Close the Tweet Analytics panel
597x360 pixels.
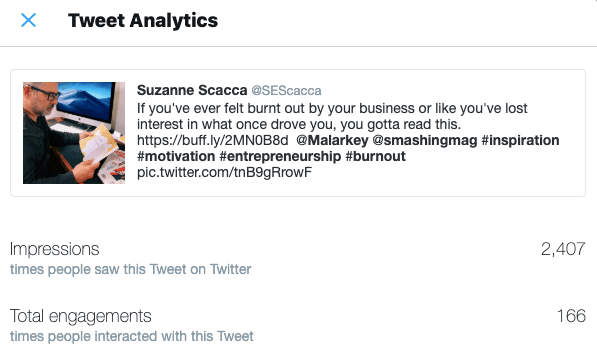28,20
